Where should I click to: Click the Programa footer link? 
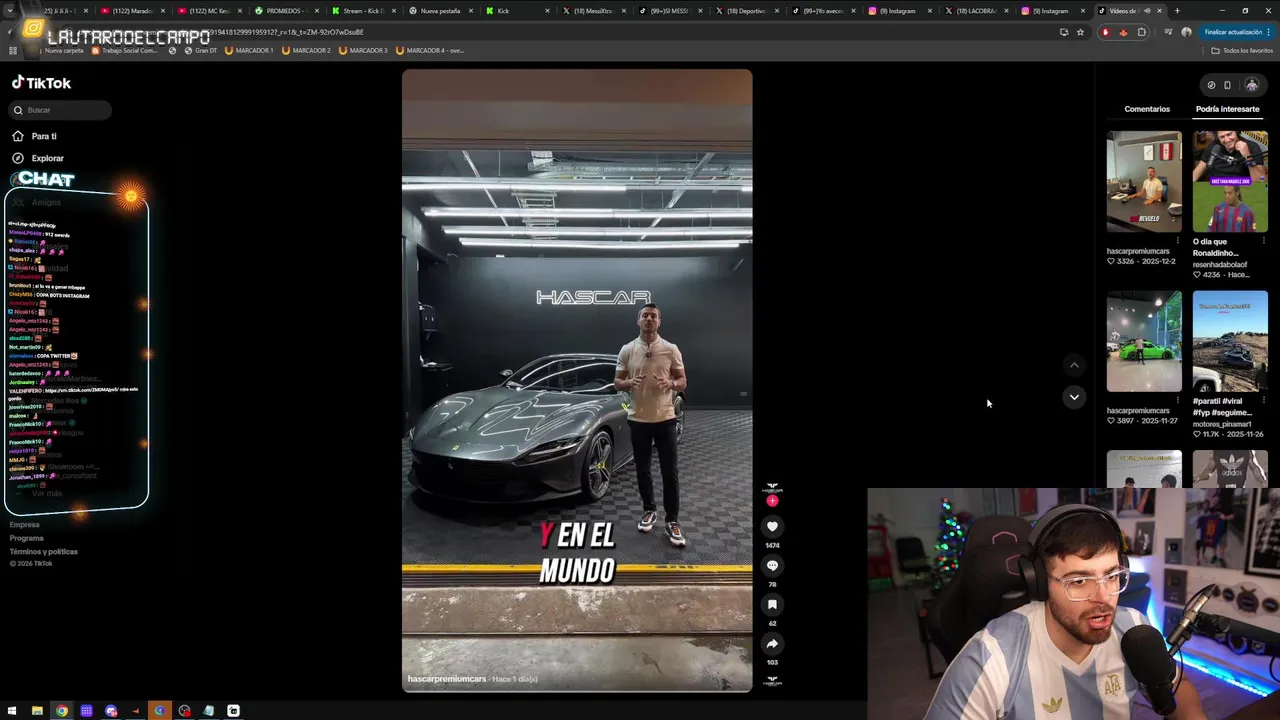pyautogui.click(x=27, y=538)
